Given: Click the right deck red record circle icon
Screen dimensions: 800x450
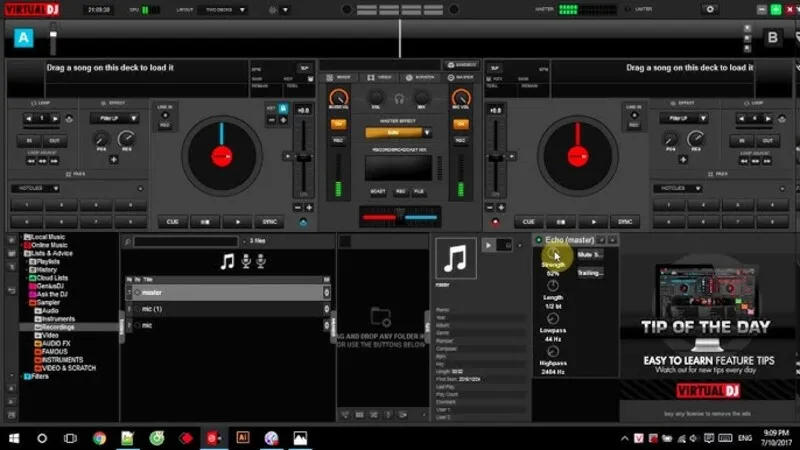Looking at the screenshot, I should [x=495, y=222].
